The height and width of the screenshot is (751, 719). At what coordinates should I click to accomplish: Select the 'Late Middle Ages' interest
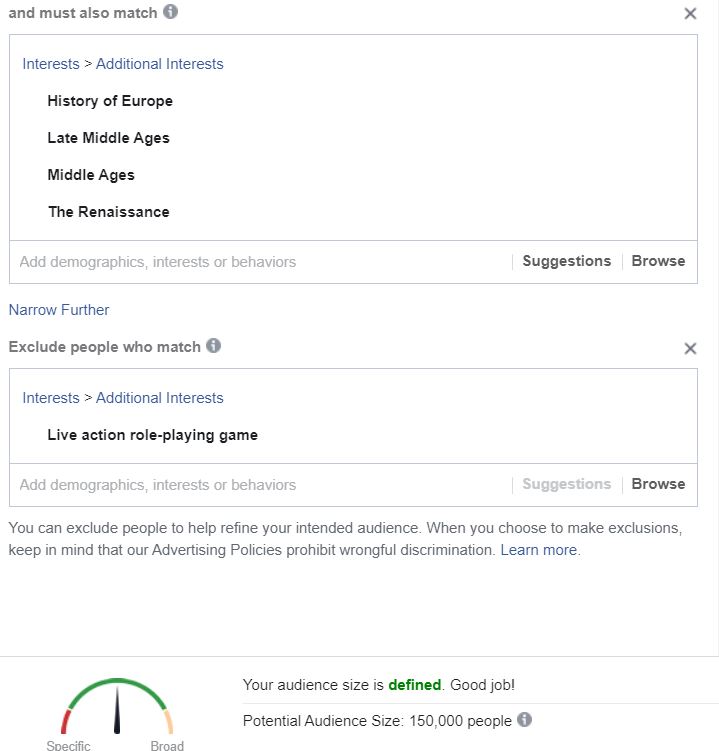coord(108,138)
